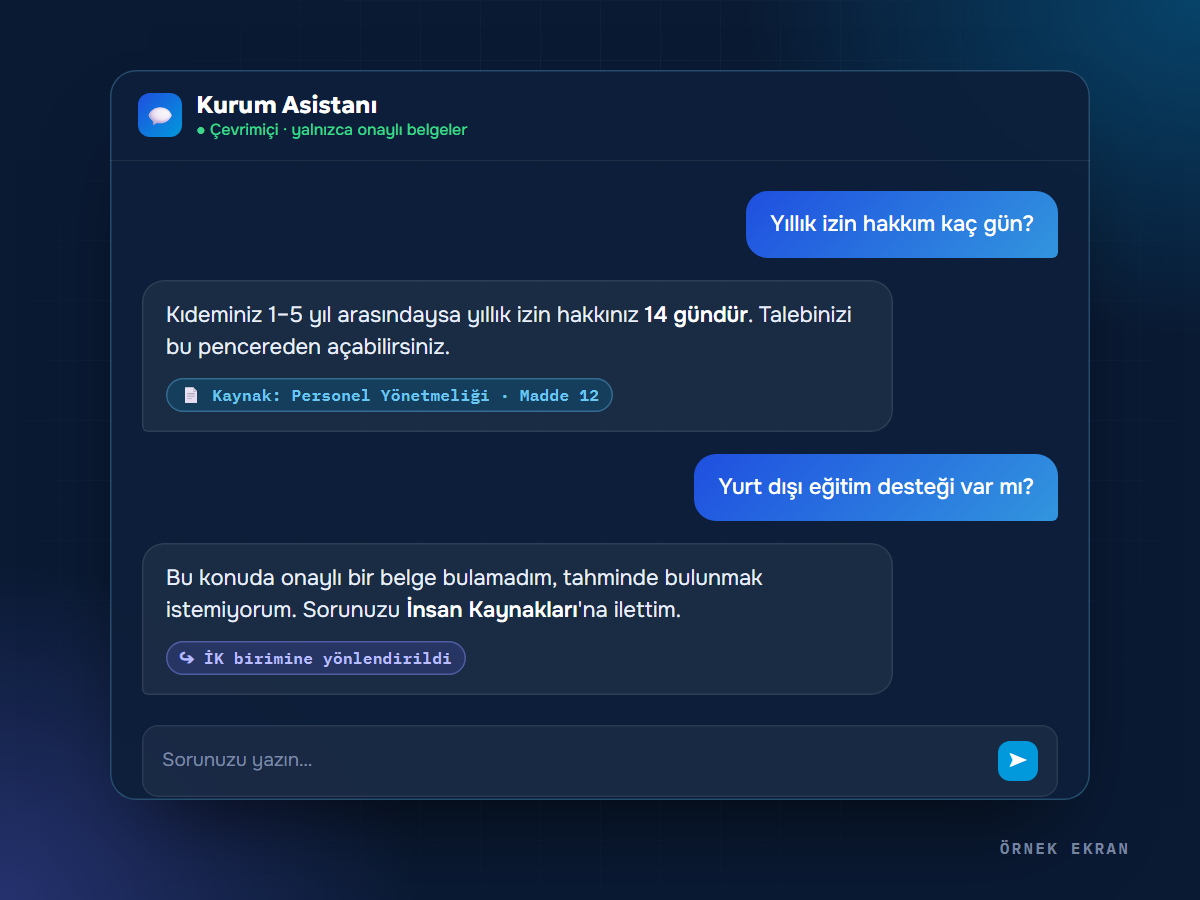Click the reply starting 'Bu konuda onaylı bir belge'

pyautogui.click(x=517, y=619)
